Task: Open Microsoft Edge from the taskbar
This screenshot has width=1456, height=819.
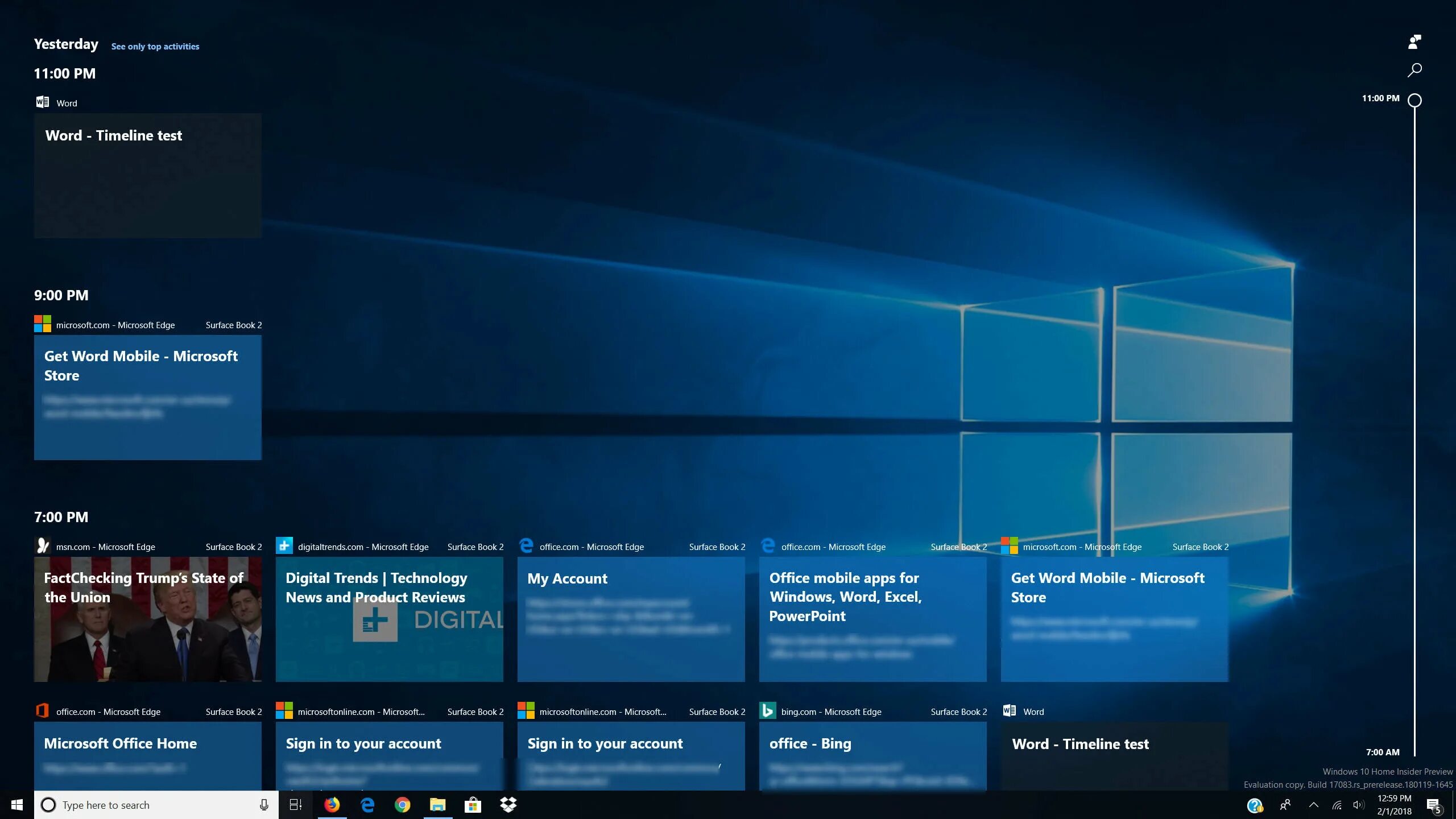Action: (367, 805)
